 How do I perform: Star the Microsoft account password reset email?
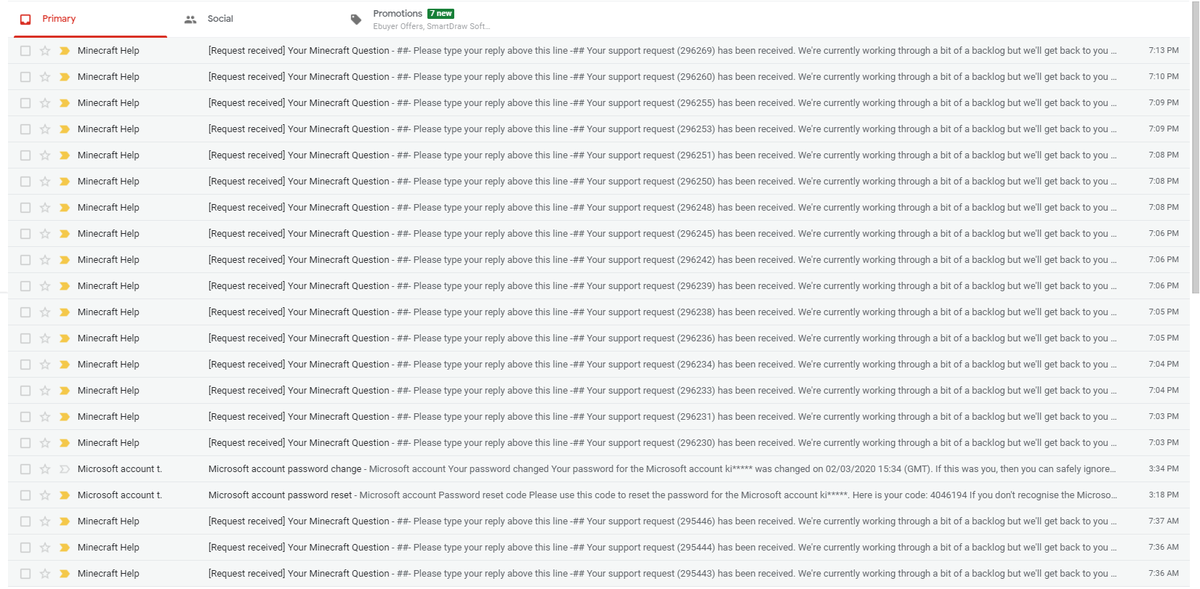point(45,495)
